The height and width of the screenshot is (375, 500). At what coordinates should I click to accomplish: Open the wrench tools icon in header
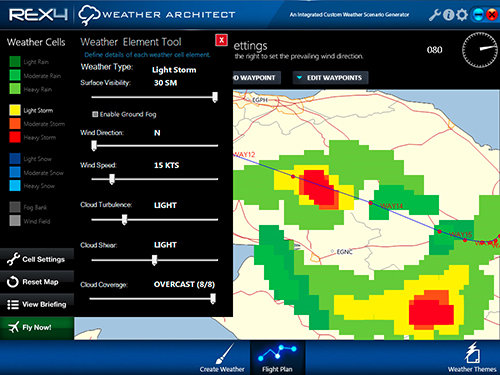pos(435,15)
